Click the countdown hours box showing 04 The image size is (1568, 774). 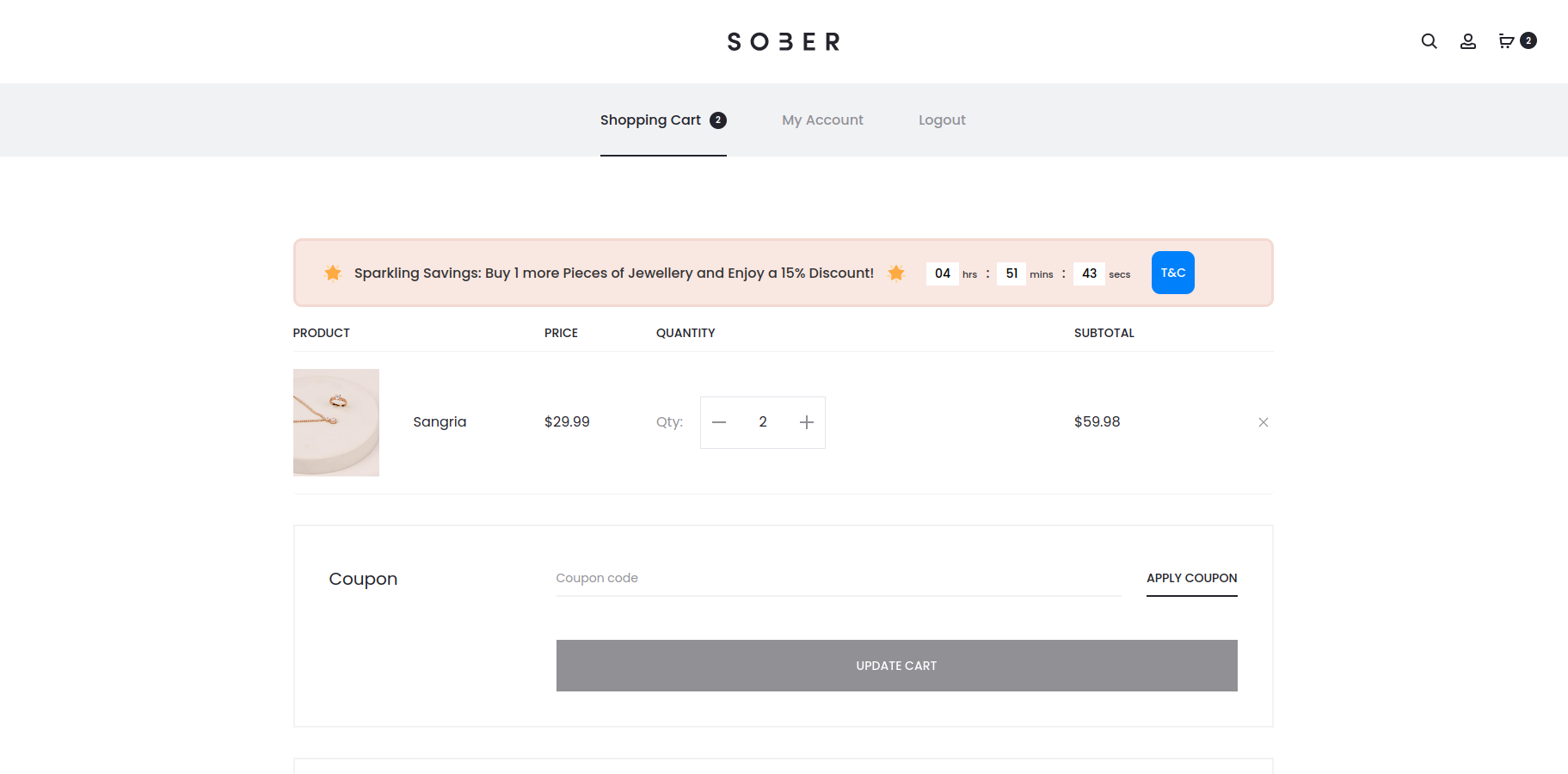click(x=942, y=273)
